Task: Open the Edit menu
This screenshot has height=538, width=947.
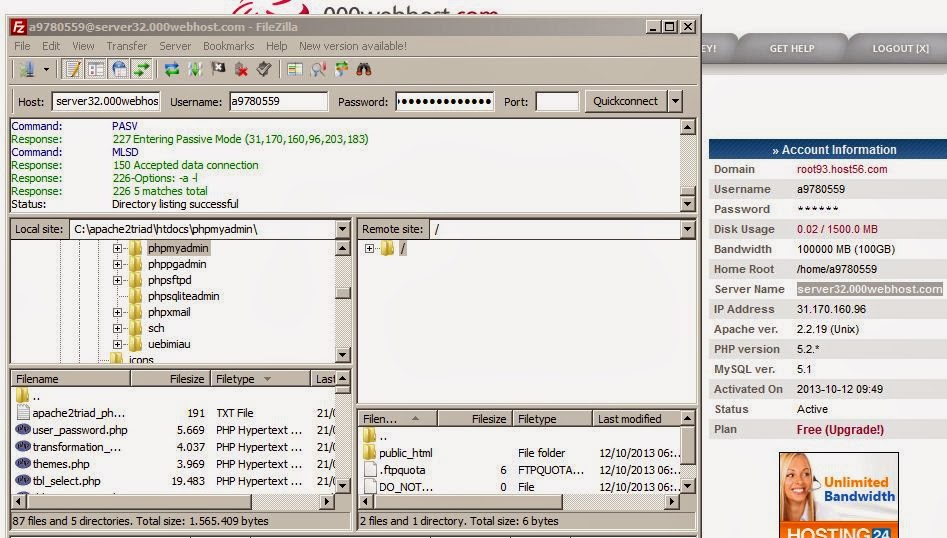Action: point(51,46)
